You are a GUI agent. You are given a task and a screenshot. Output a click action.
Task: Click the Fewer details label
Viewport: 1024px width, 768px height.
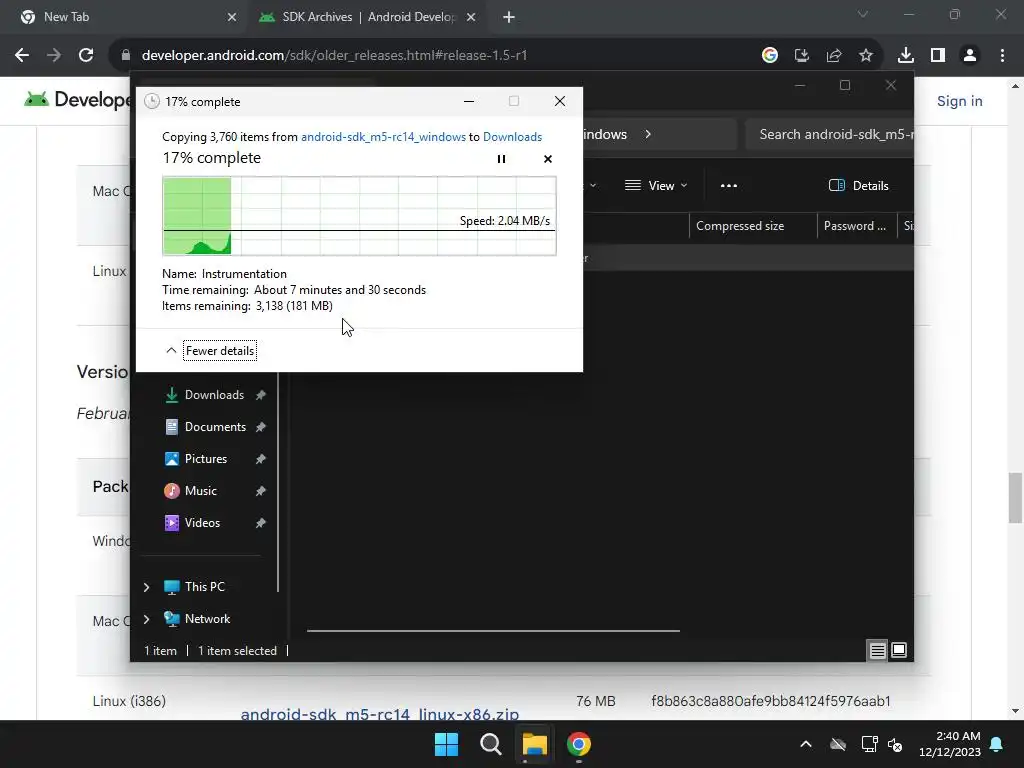click(x=219, y=351)
